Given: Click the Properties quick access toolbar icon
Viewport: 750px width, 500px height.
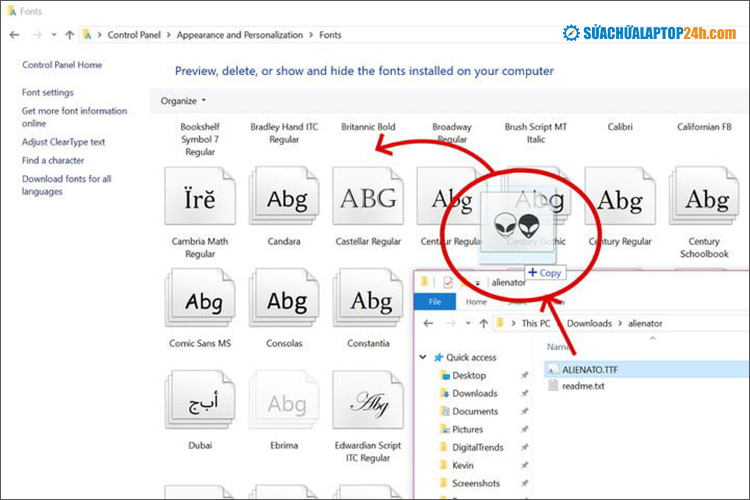Looking at the screenshot, I should [448, 283].
